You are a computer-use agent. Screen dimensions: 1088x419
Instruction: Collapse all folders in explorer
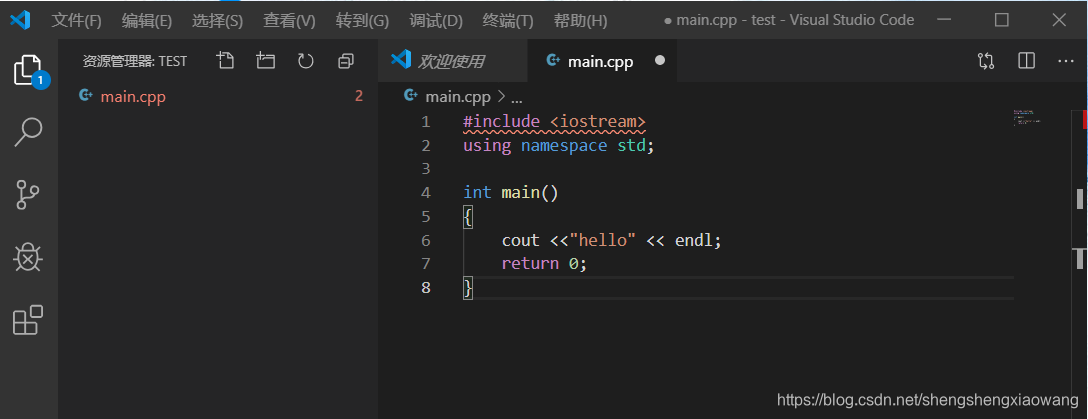(346, 61)
